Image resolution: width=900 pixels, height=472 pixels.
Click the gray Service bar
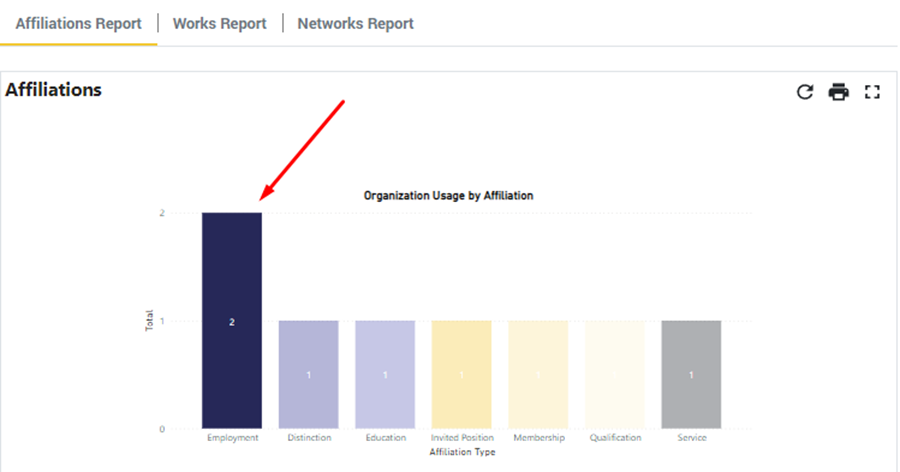[691, 375]
